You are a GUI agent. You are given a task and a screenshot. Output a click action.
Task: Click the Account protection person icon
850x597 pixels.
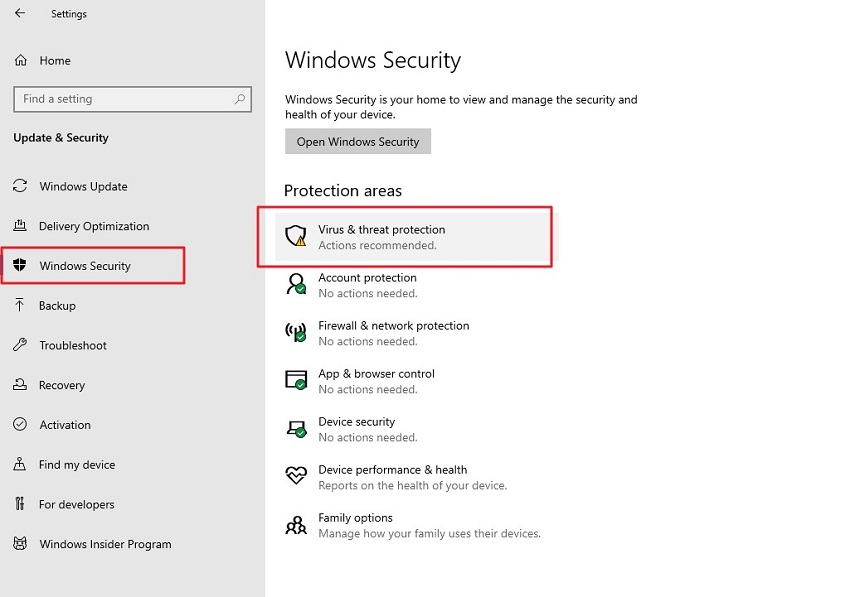click(x=295, y=285)
